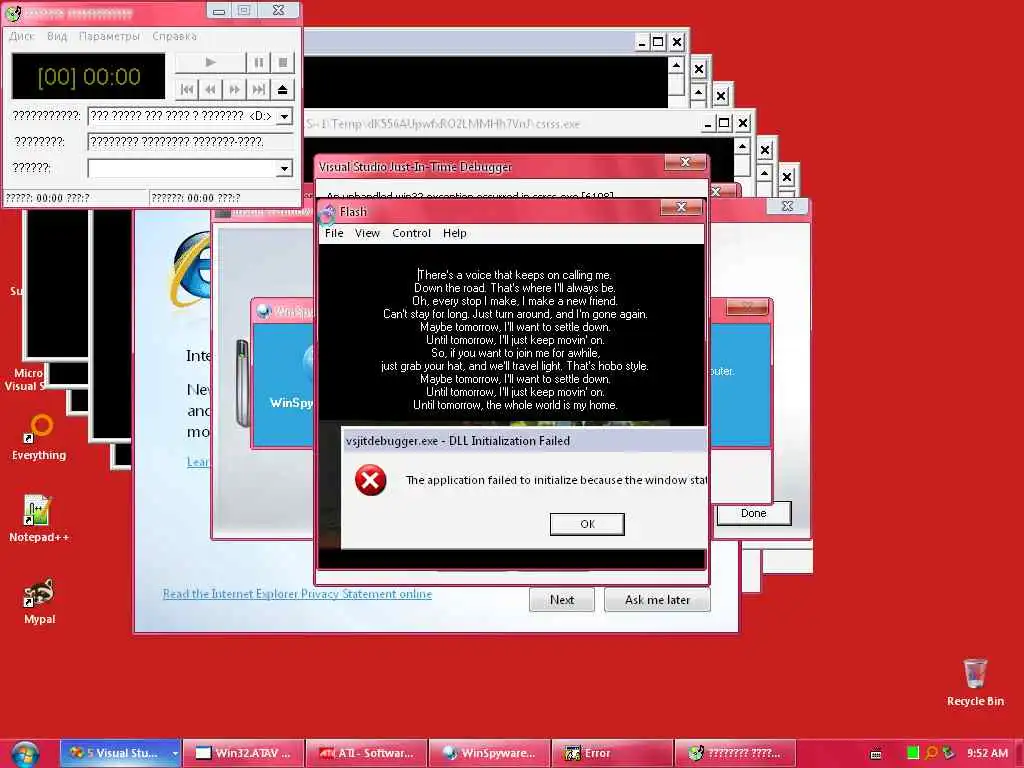The height and width of the screenshot is (768, 1024).
Task: Close the Flash window
Action: pyautogui.click(x=681, y=207)
